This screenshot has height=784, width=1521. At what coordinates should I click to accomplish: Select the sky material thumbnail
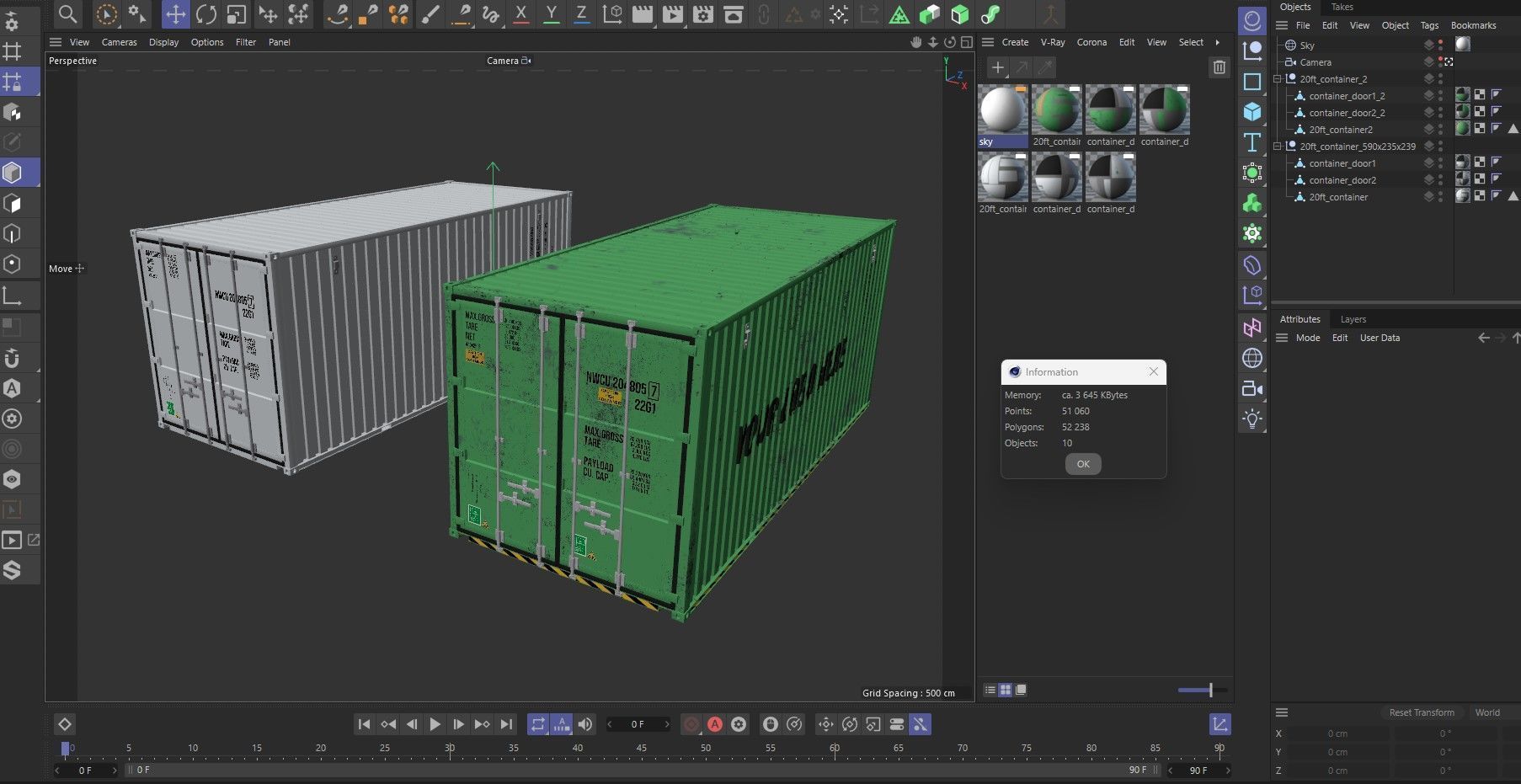coord(1002,109)
